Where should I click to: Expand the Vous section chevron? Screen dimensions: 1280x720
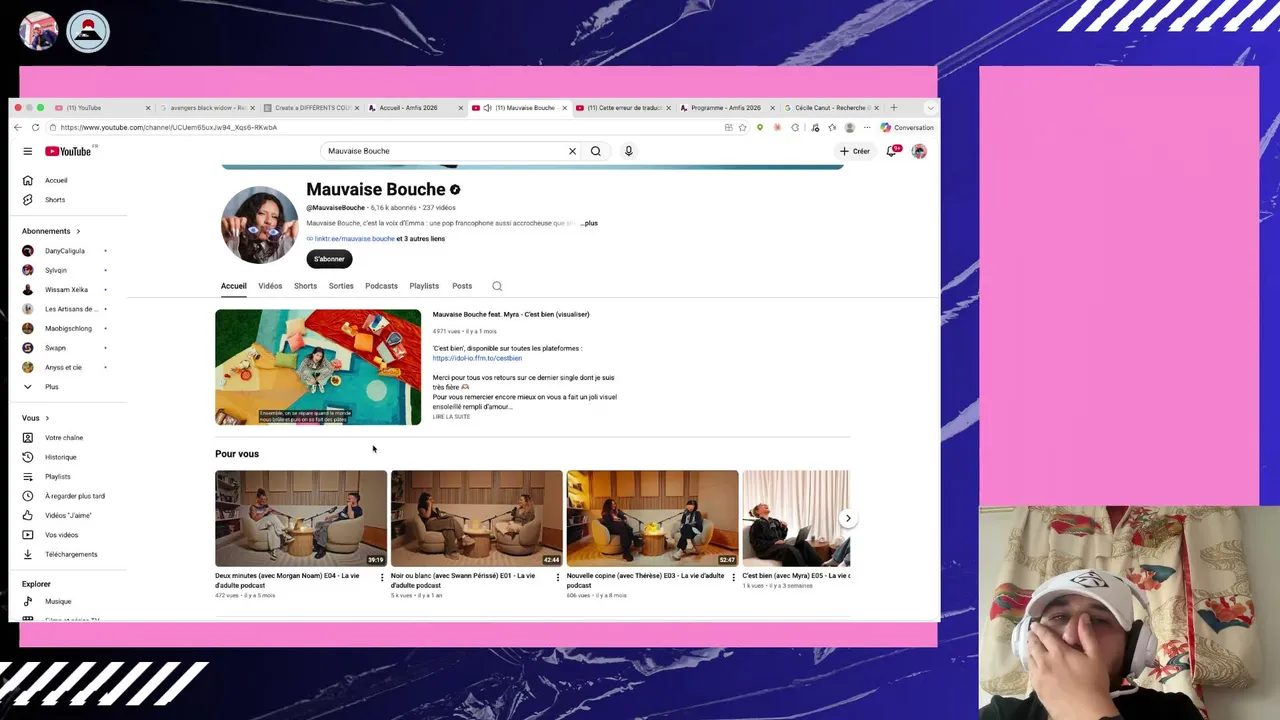[x=46, y=418]
